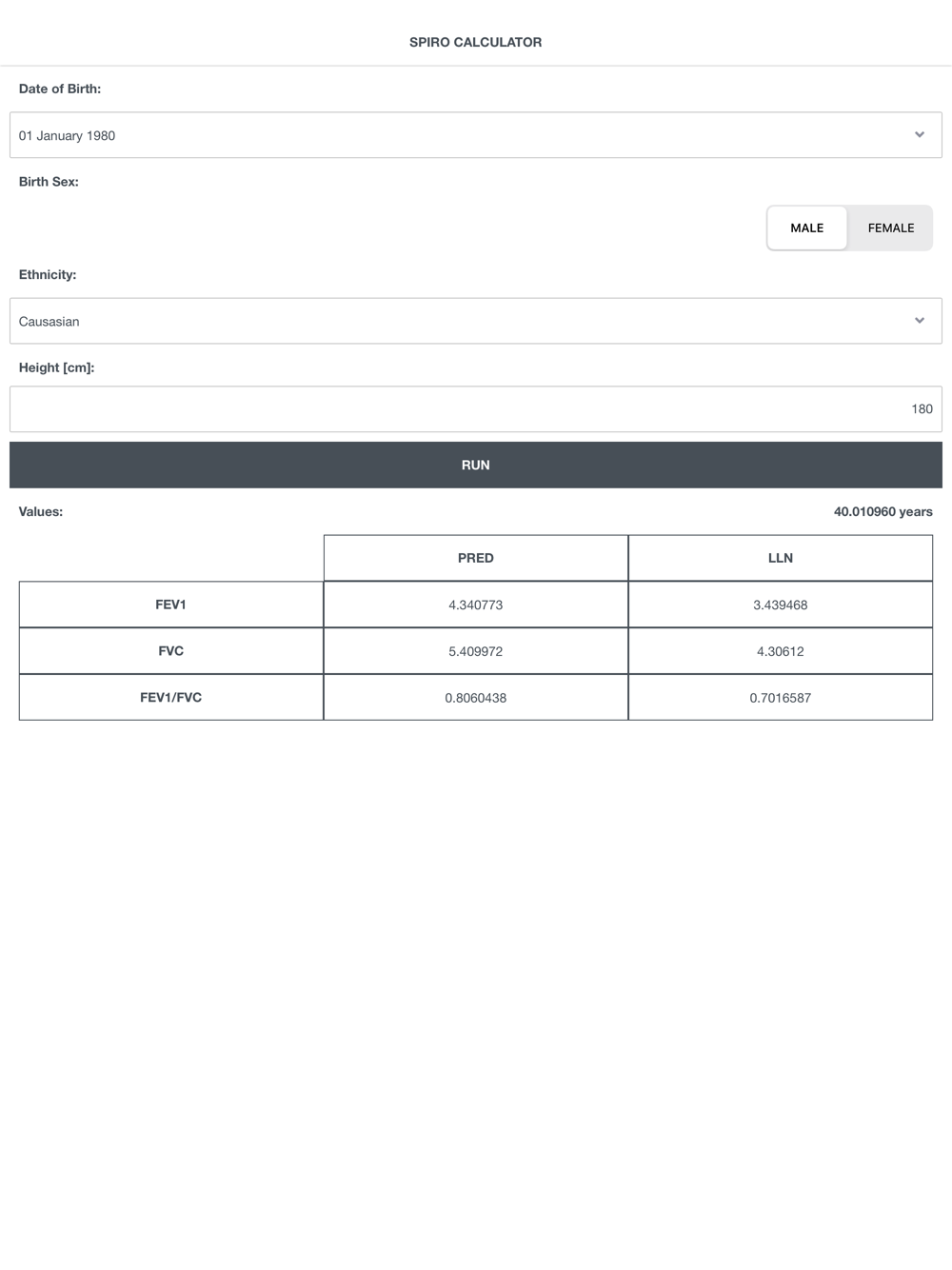
Task: Click the Height [cm] label
Action: (x=57, y=367)
